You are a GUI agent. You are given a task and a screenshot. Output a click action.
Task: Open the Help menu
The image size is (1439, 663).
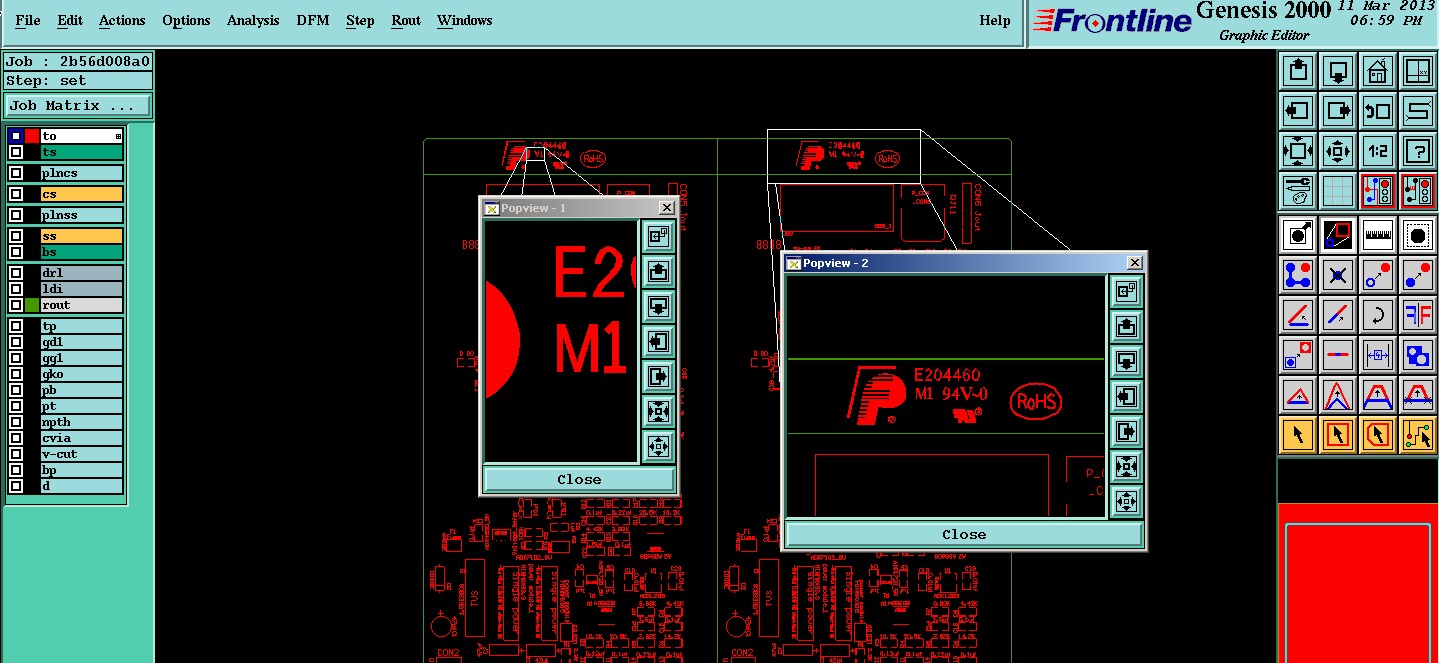click(995, 20)
